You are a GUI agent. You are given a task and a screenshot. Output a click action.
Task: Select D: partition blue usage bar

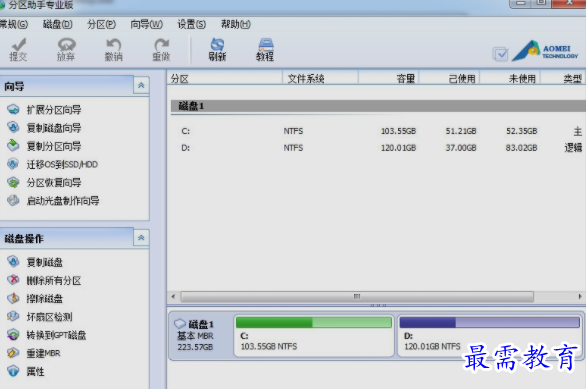(x=490, y=322)
